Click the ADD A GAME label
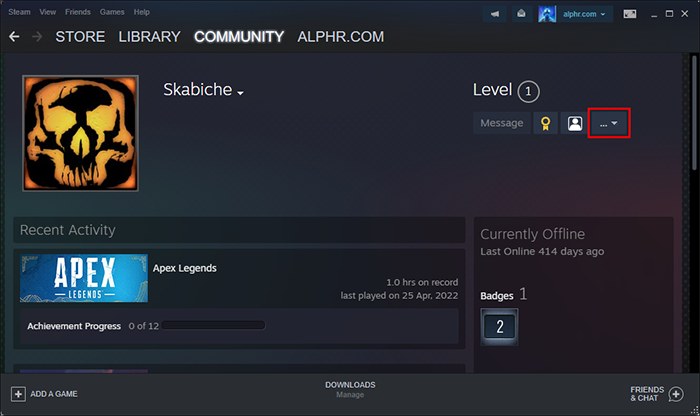700x416 pixels. pyautogui.click(x=54, y=394)
